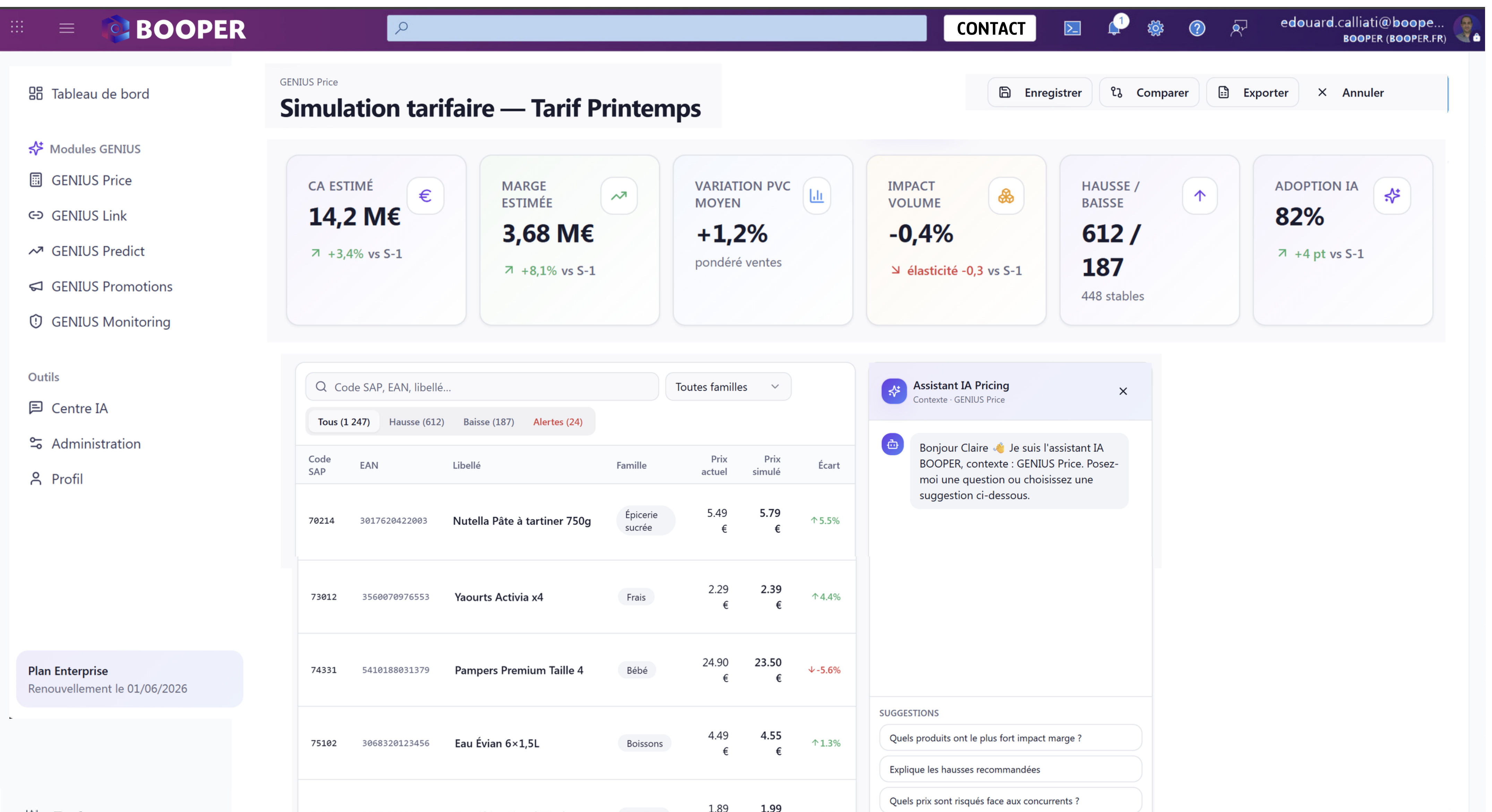Image resolution: width=1492 pixels, height=812 pixels.
Task: Open the help question mark icon
Action: coord(1197,28)
